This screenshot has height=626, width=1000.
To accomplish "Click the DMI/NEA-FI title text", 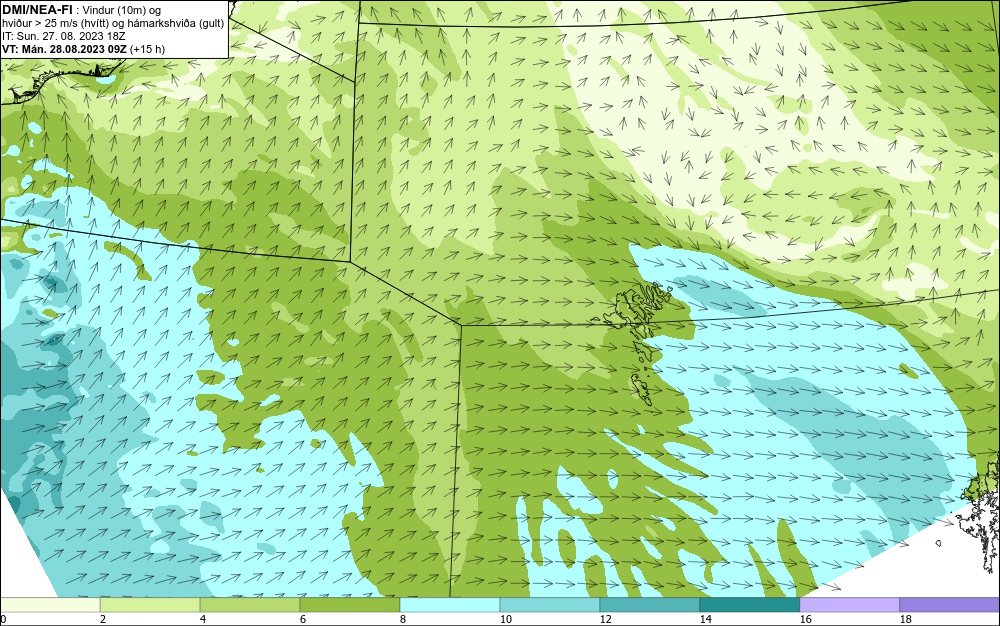I will click(36, 10).
